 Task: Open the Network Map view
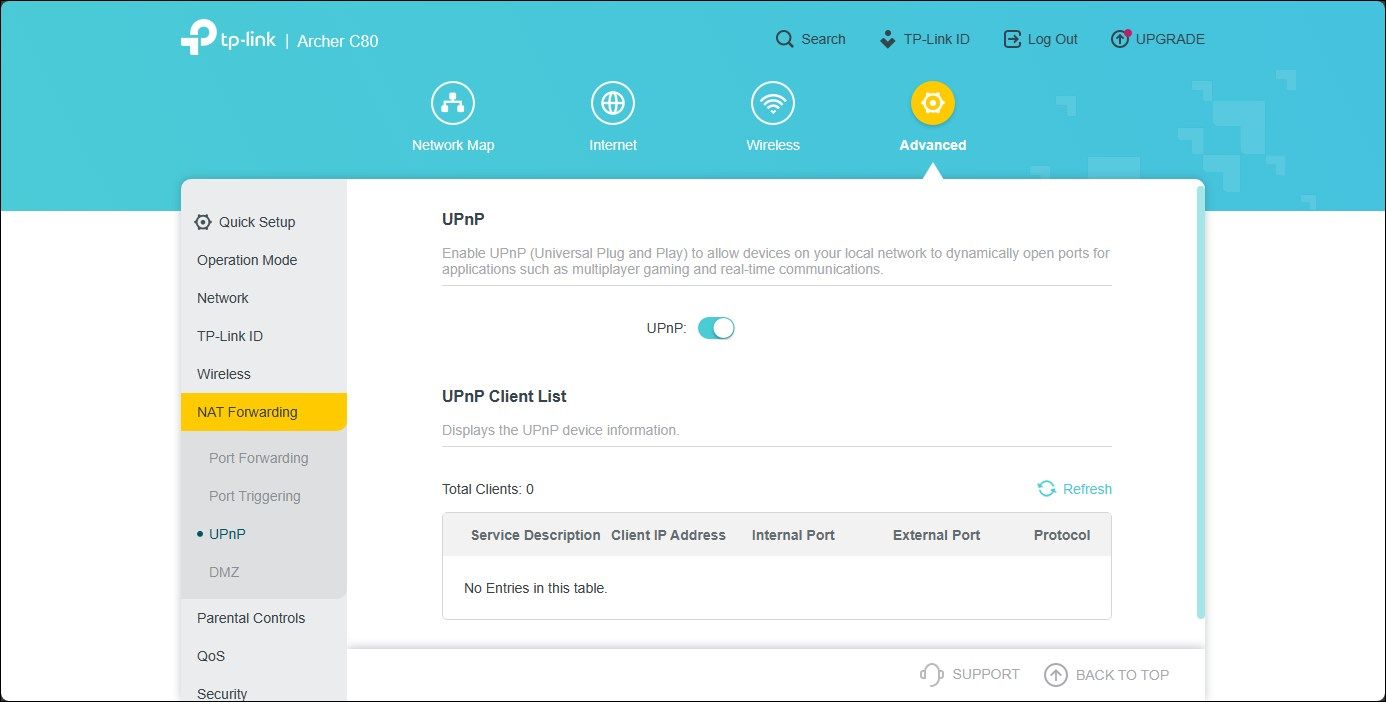pyautogui.click(x=452, y=101)
